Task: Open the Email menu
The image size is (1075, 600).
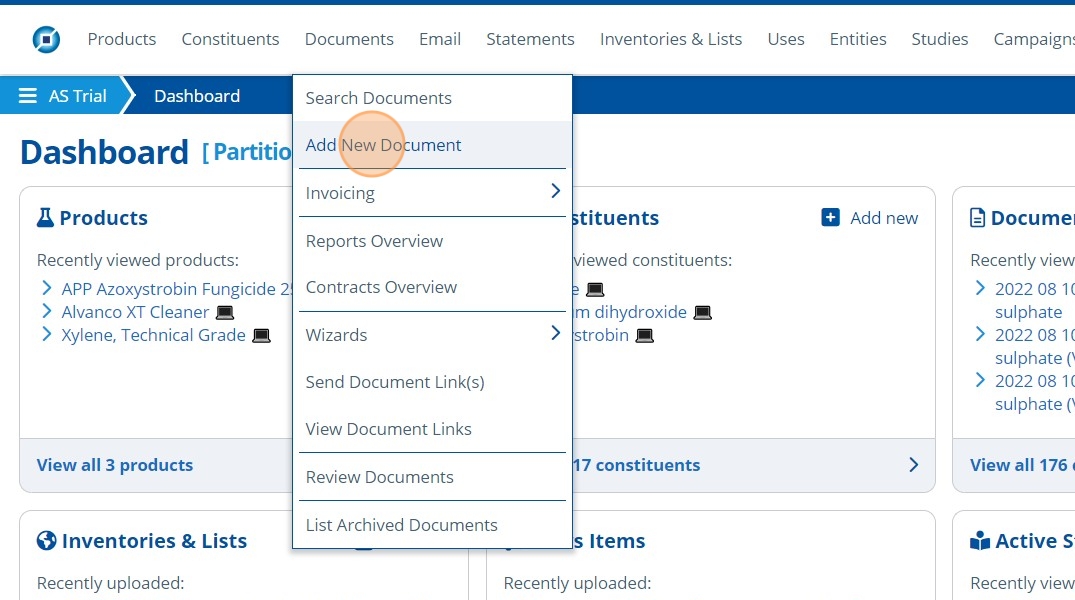Action: [x=439, y=39]
